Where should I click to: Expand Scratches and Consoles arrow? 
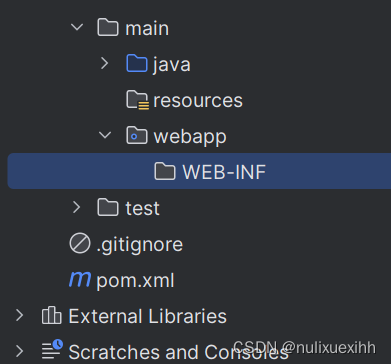[20, 351]
